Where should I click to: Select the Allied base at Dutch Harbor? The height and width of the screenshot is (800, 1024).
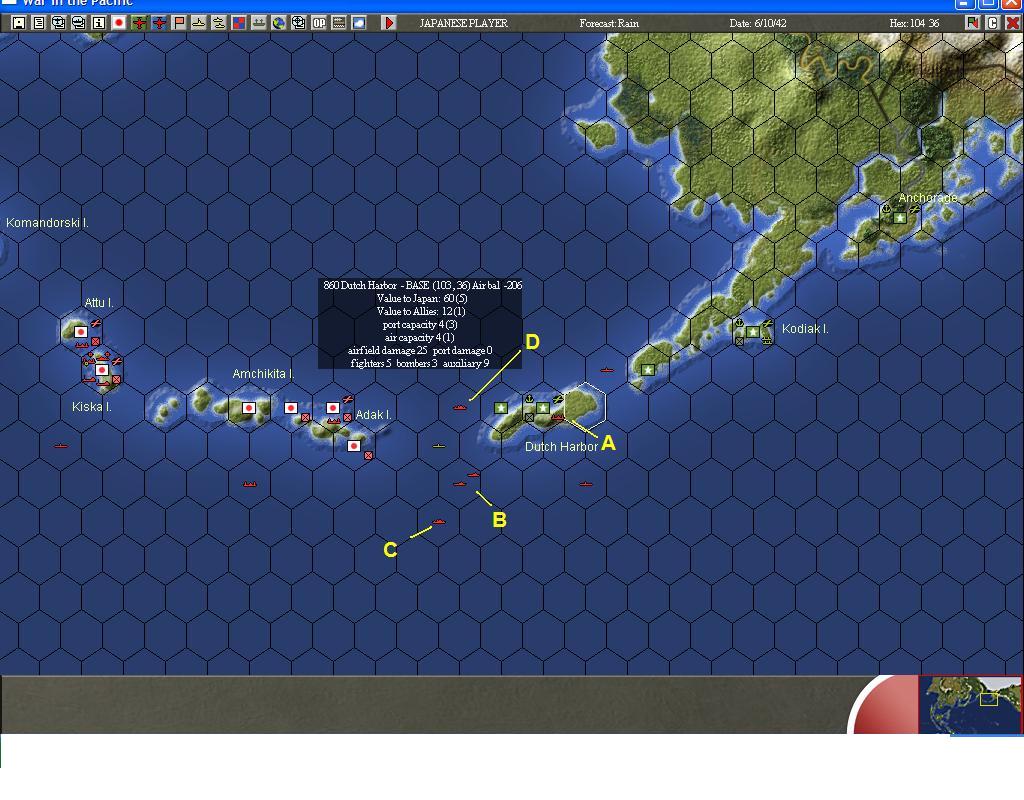pos(543,408)
